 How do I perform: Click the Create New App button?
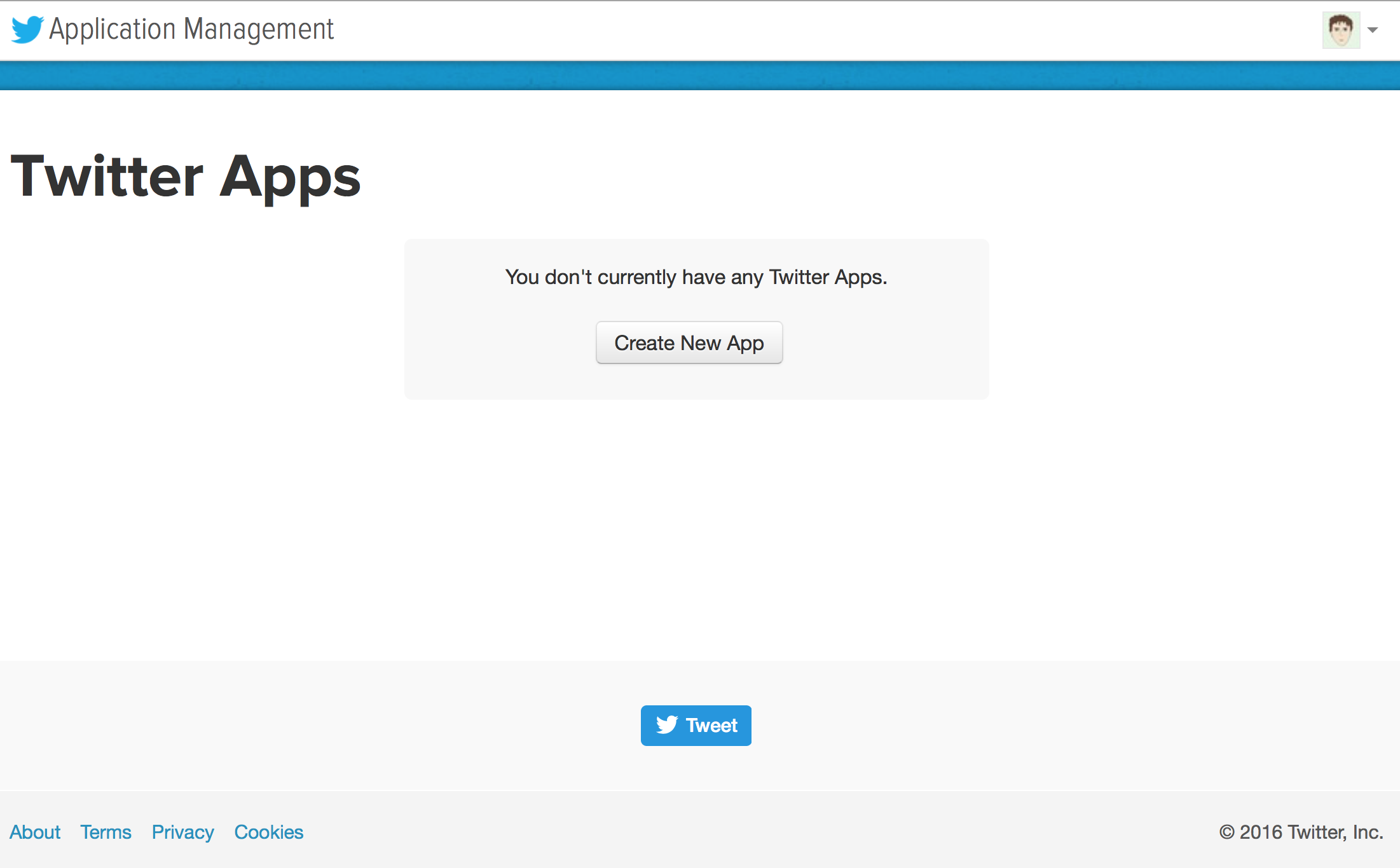coord(689,342)
